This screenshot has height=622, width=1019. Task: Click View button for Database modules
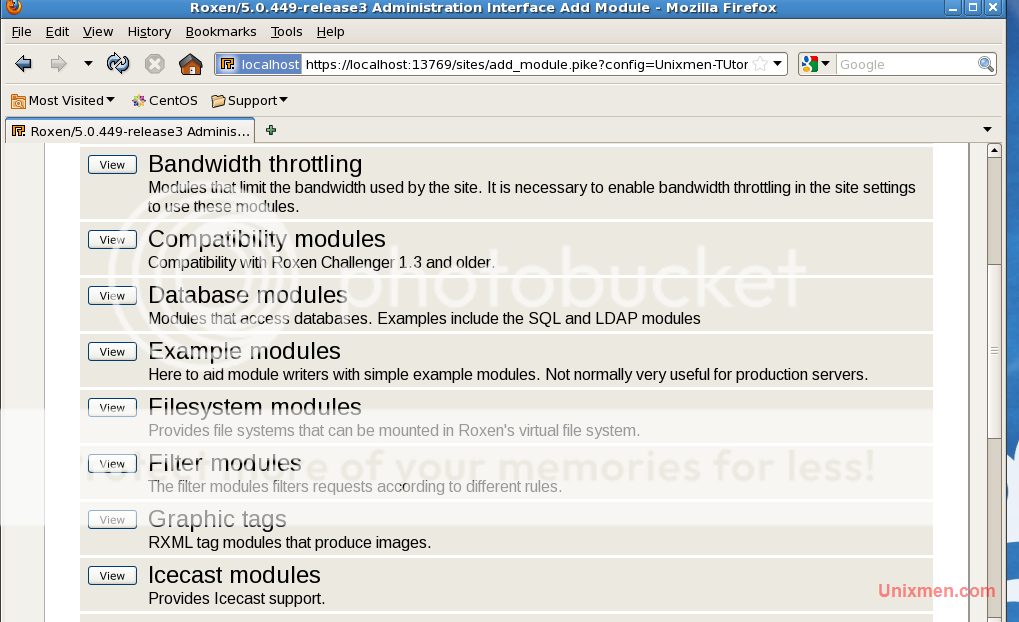click(112, 296)
